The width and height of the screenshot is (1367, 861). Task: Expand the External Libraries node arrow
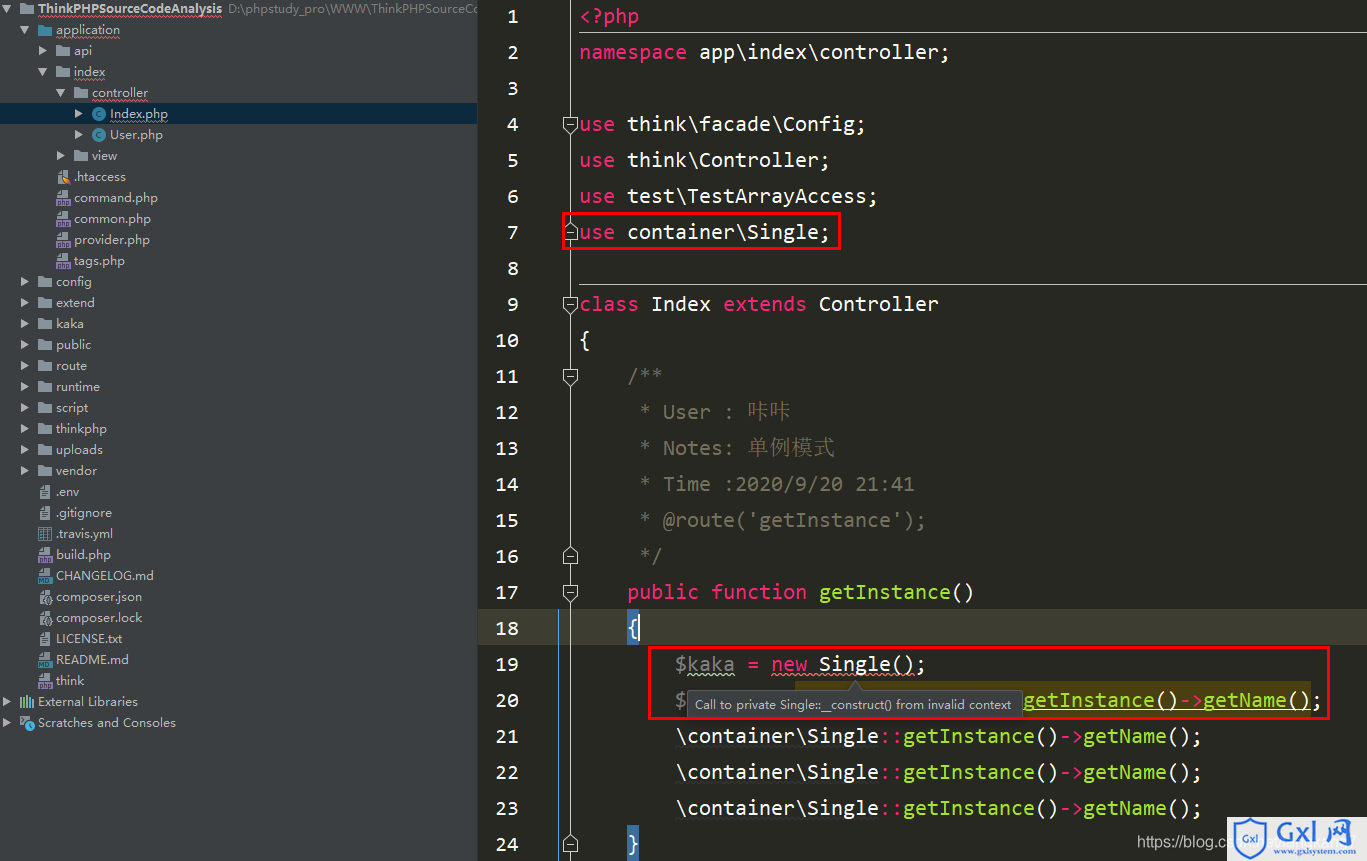pos(7,702)
